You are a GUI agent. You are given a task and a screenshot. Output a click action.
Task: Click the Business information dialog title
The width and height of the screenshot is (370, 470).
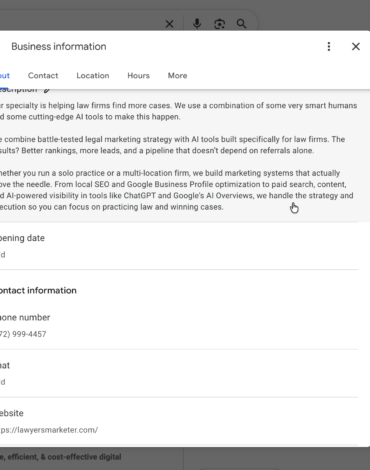point(59,47)
